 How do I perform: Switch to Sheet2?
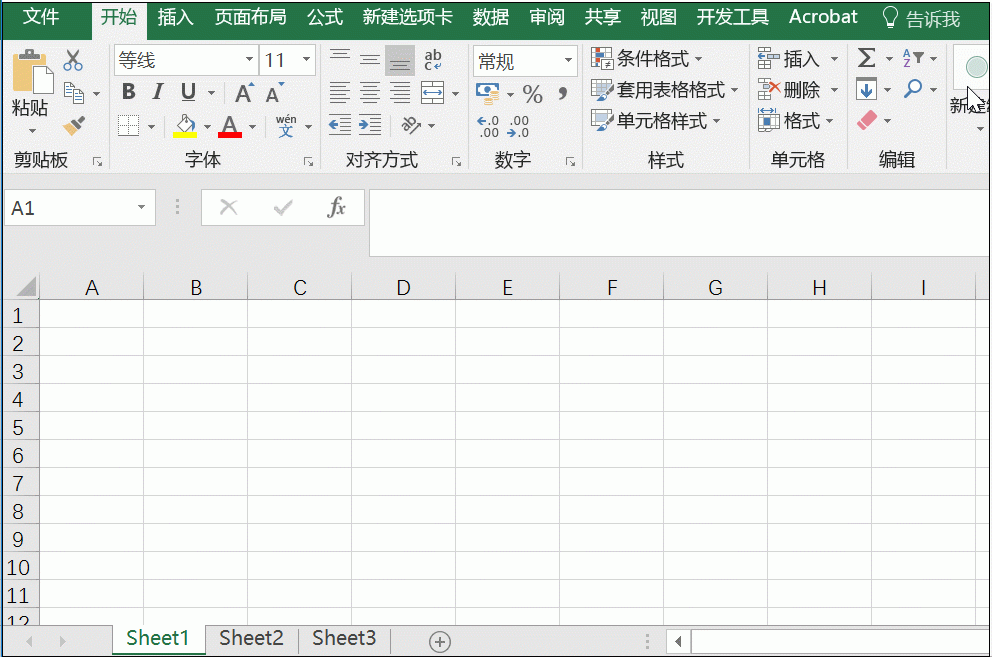click(250, 638)
